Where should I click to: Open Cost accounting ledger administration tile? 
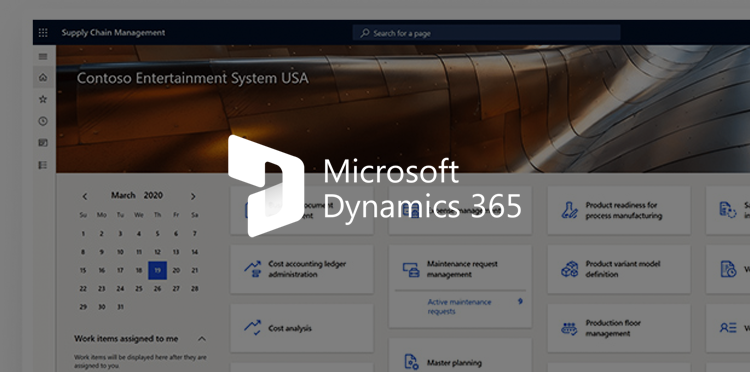pos(302,269)
